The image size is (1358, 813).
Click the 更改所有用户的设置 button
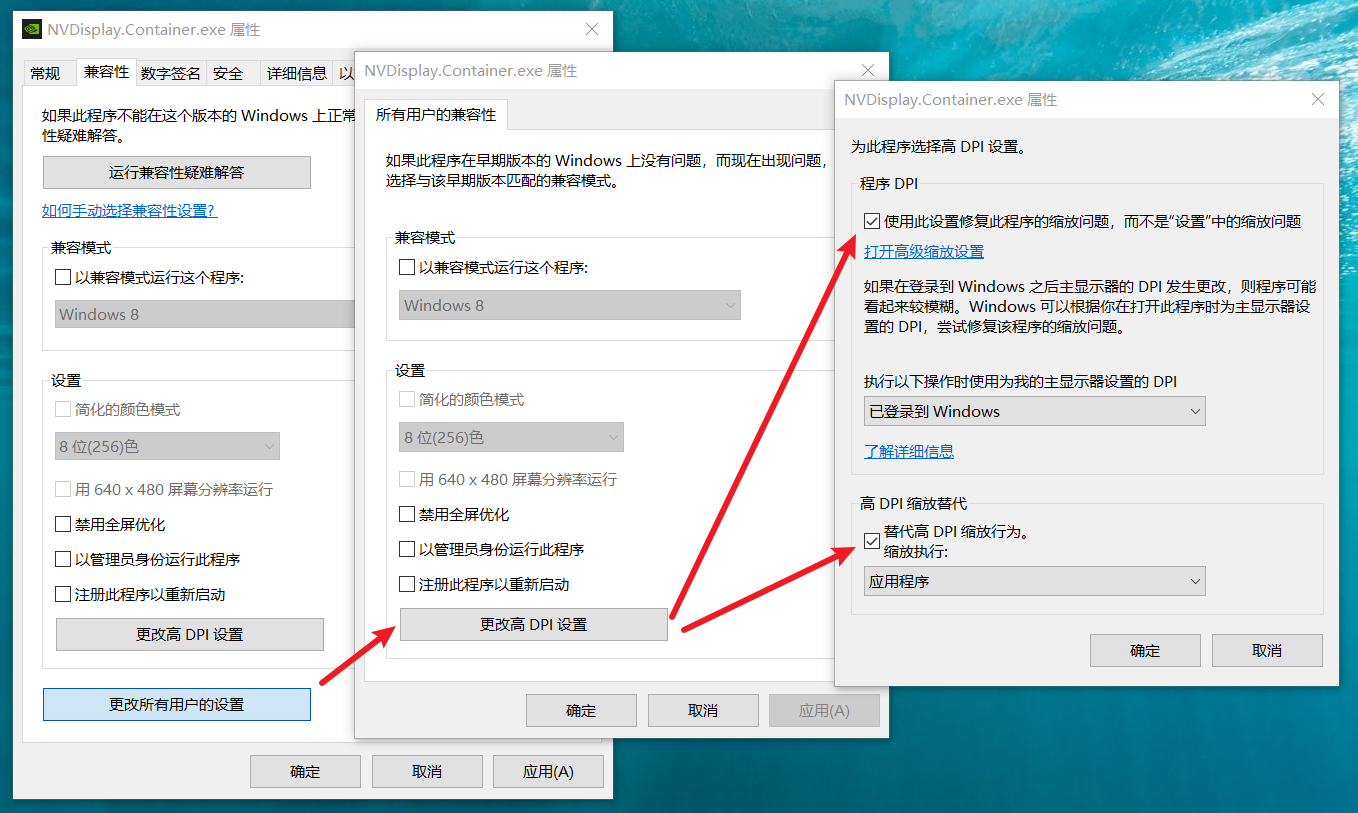[x=177, y=704]
